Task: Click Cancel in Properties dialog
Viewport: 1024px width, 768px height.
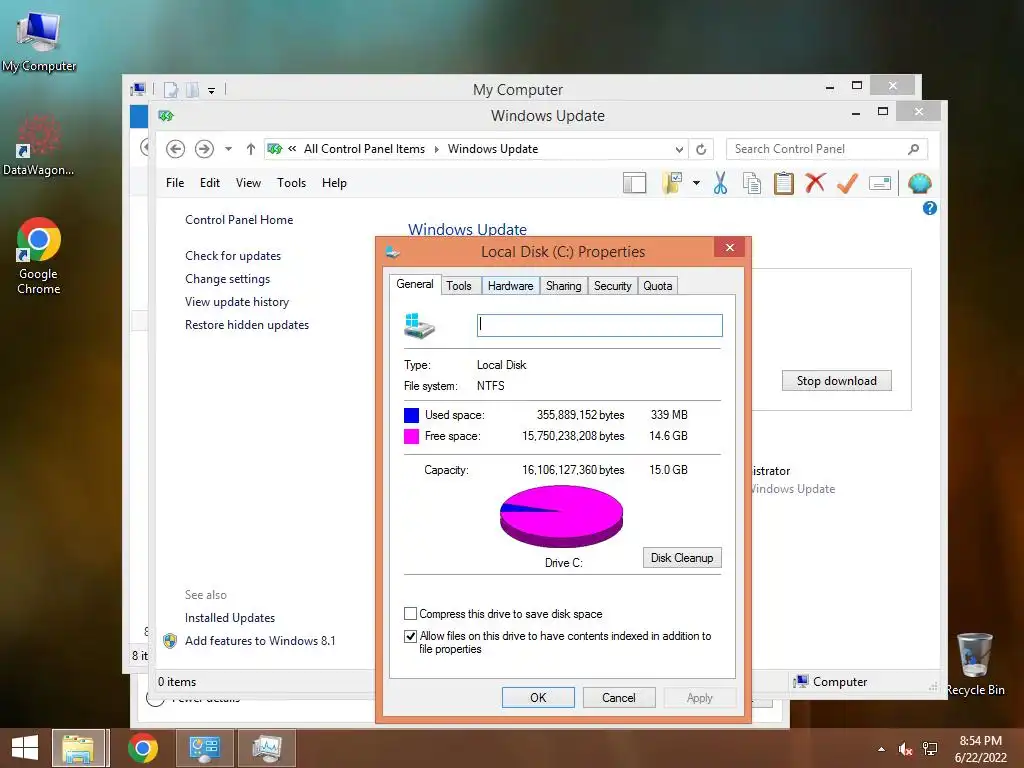Action: point(618,697)
